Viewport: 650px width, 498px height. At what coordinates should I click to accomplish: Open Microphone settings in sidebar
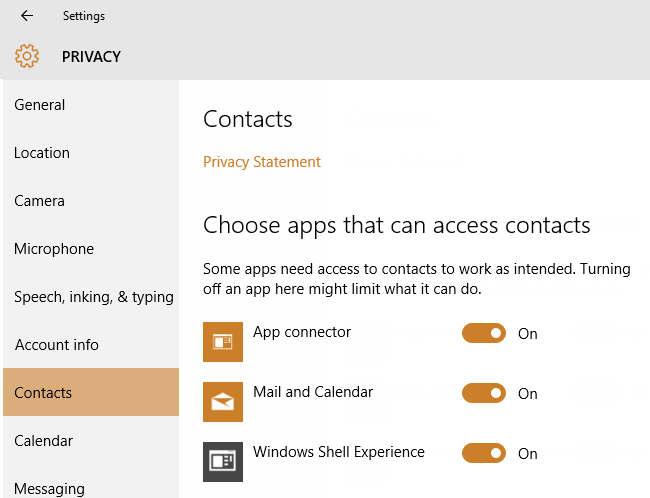coord(91,249)
